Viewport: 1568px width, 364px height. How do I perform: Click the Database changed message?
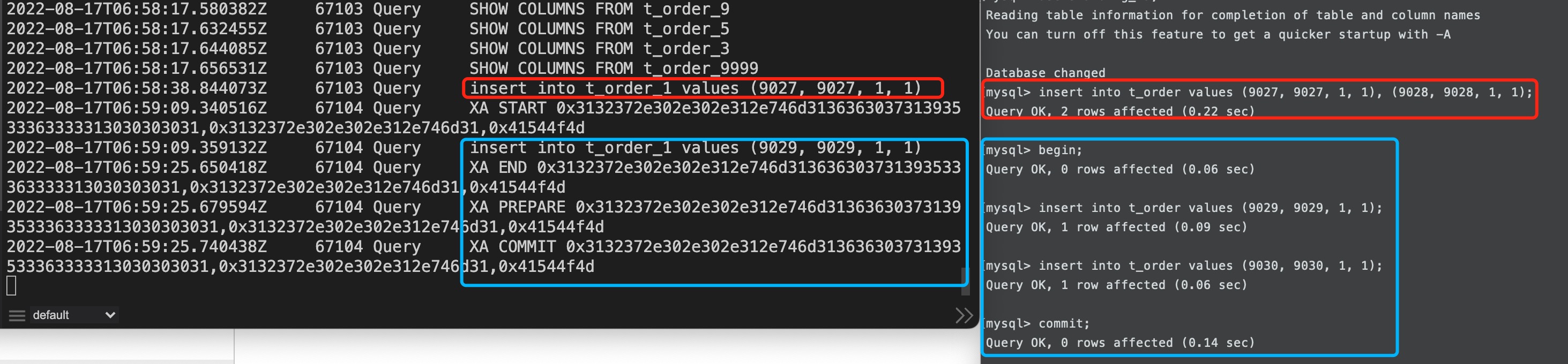(1045, 73)
